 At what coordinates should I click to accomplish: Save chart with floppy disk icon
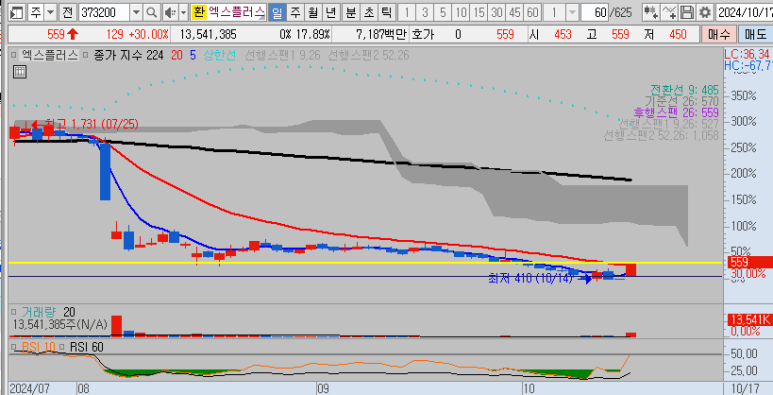(x=687, y=12)
